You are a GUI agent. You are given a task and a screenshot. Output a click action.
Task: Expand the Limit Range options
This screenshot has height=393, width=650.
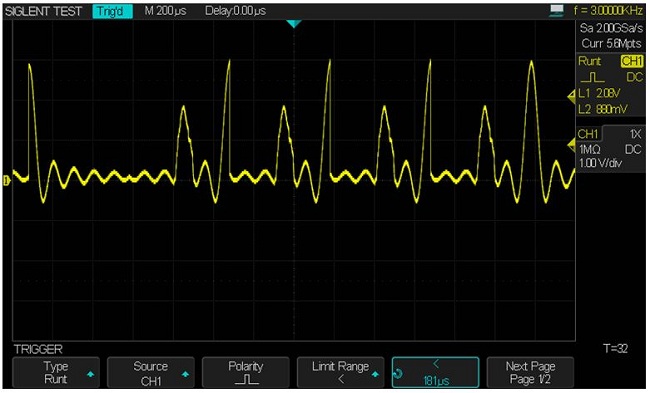340,373
